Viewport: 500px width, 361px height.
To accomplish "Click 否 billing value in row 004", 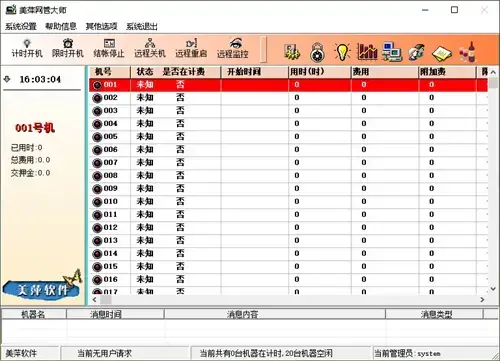I will [x=180, y=123].
